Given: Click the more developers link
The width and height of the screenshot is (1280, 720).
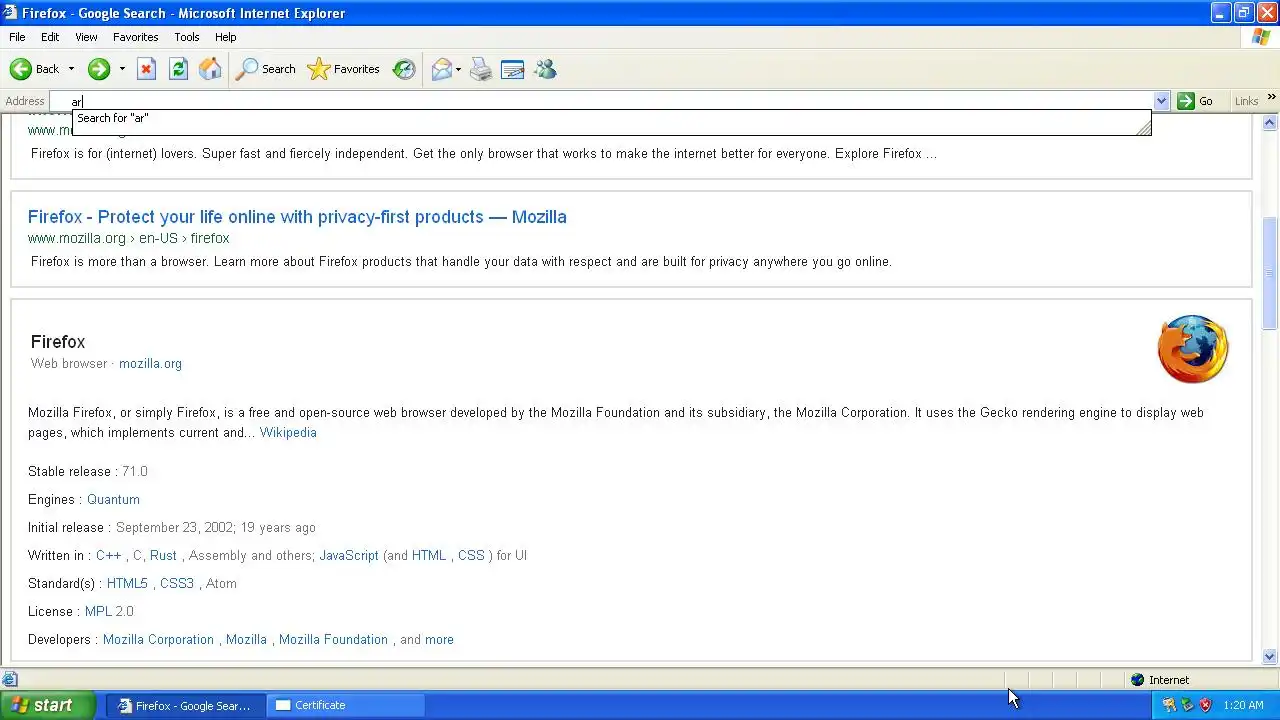Looking at the screenshot, I should coord(439,640).
